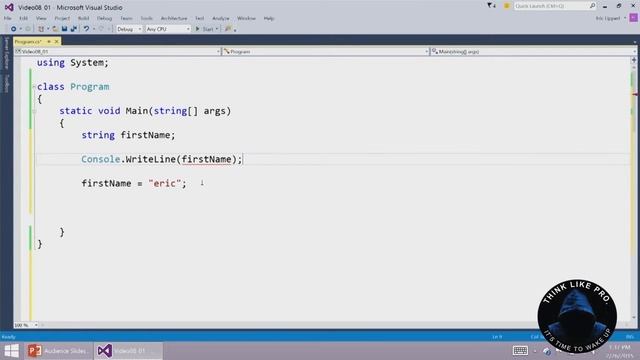
Task: Click the Ready status bar text
Action: click(x=9, y=337)
